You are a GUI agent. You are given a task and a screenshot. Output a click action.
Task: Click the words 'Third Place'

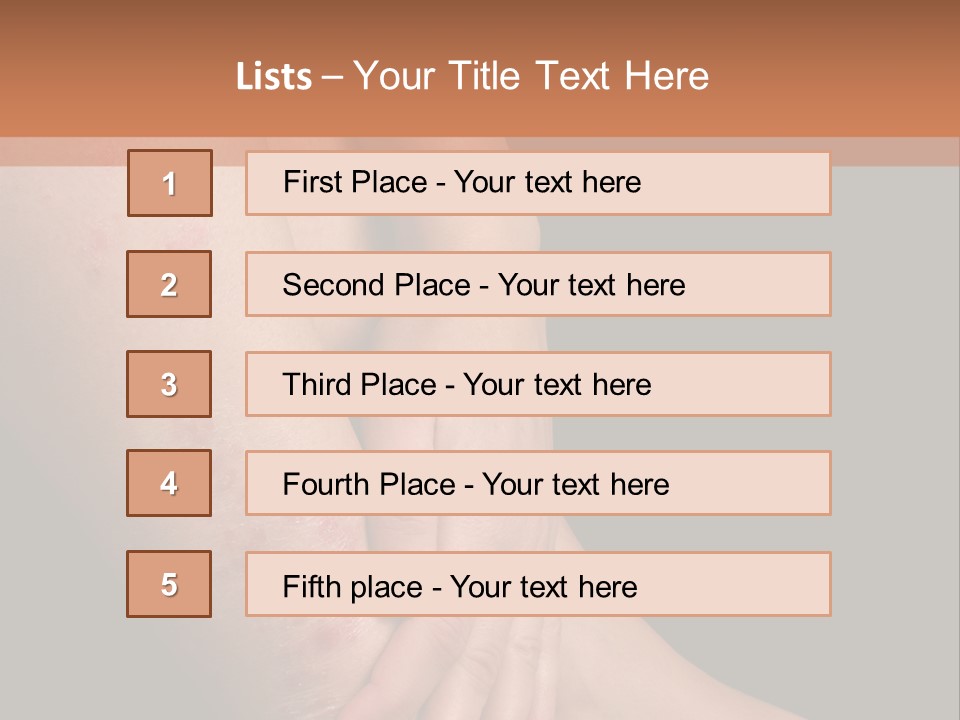[x=359, y=384]
